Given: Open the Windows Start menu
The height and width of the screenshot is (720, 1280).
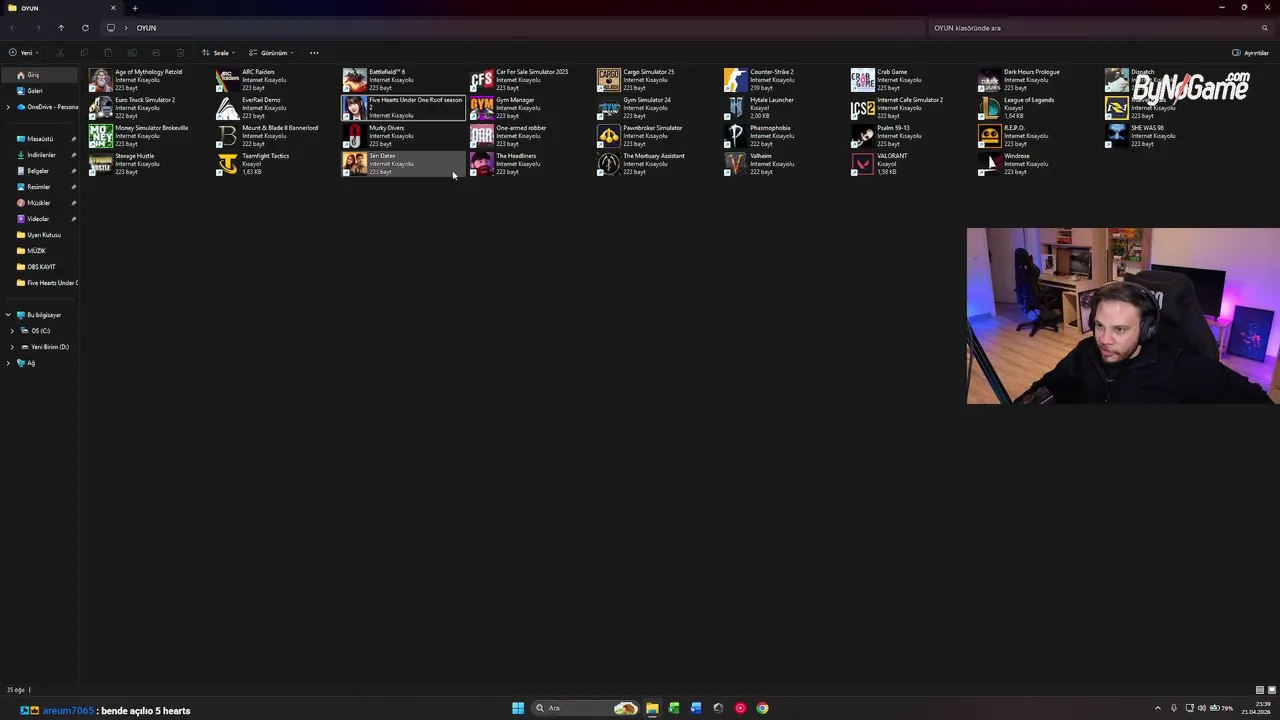Looking at the screenshot, I should click(x=518, y=708).
